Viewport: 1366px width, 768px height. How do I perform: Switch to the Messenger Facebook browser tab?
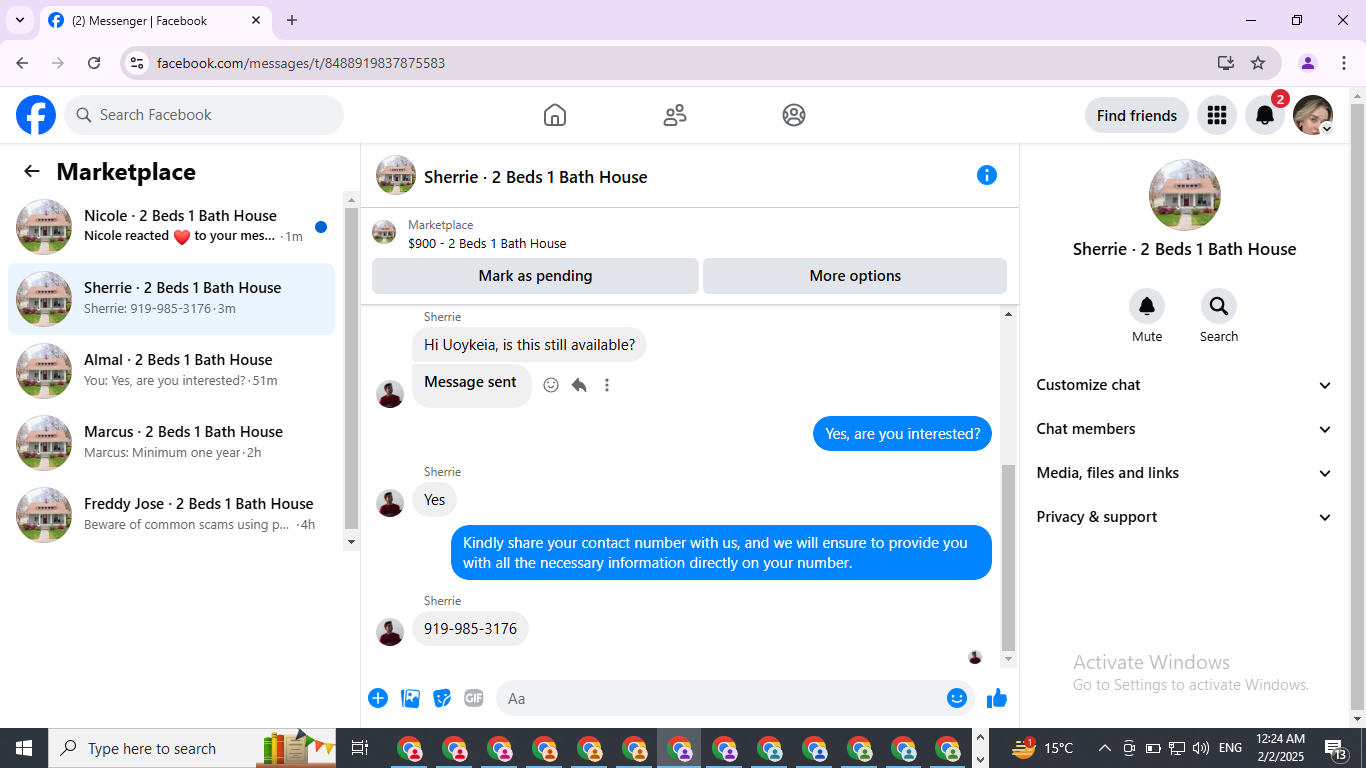pos(155,20)
